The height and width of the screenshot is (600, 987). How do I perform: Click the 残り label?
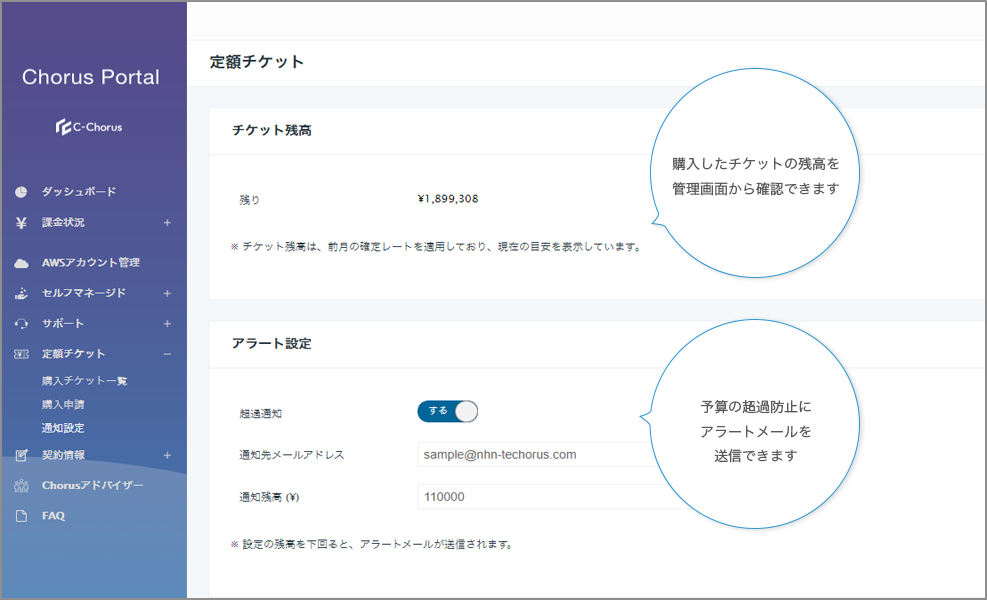point(249,200)
